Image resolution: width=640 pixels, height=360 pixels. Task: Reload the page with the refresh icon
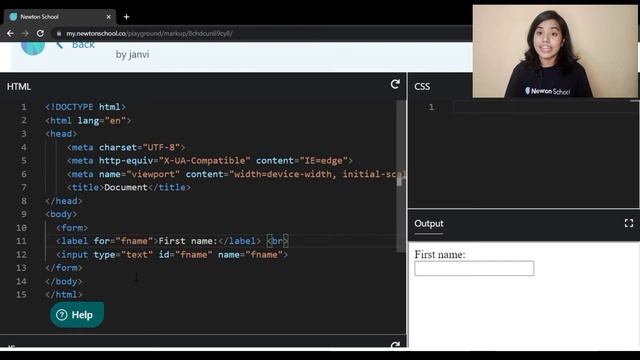click(40, 33)
